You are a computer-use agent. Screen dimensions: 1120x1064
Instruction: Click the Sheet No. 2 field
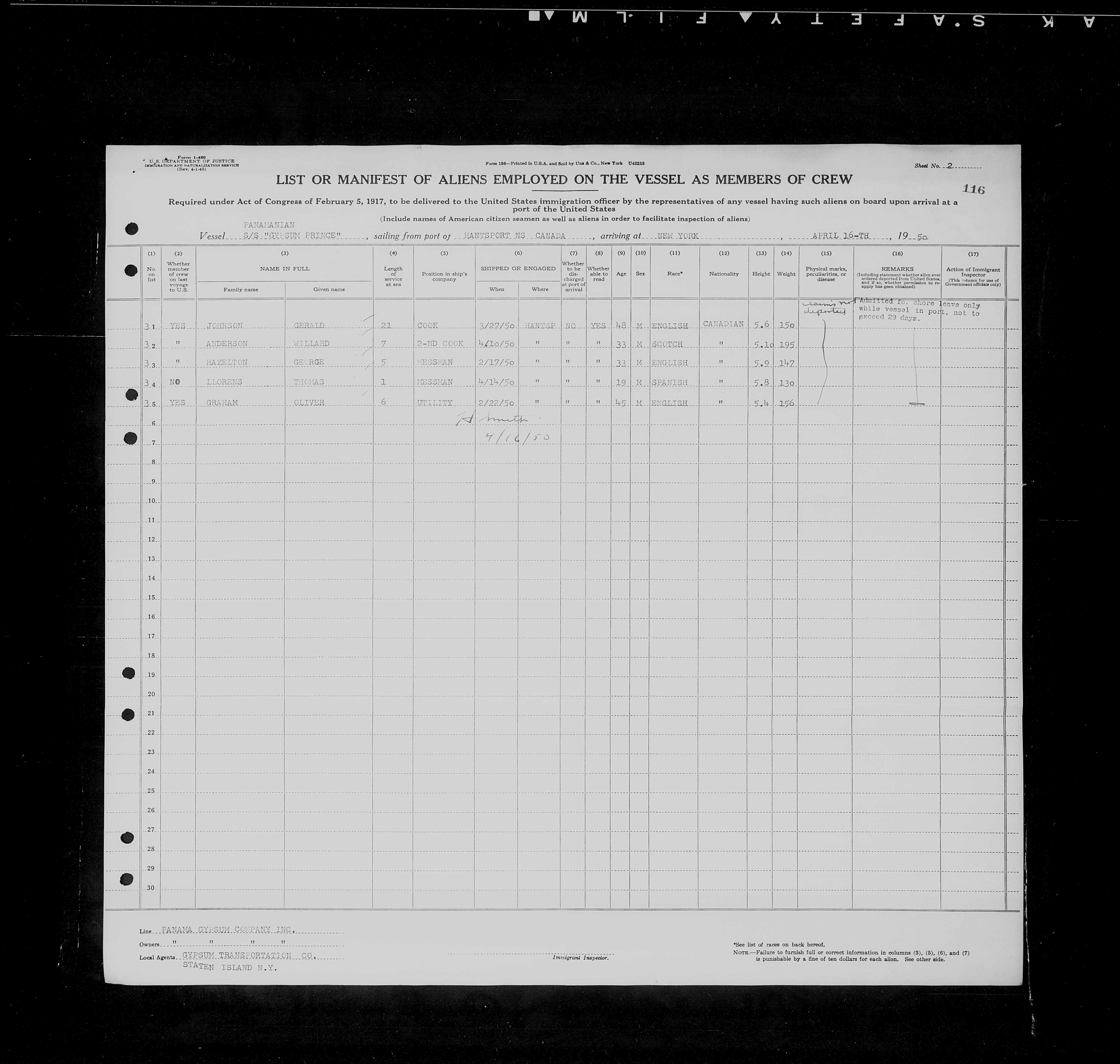click(x=948, y=166)
